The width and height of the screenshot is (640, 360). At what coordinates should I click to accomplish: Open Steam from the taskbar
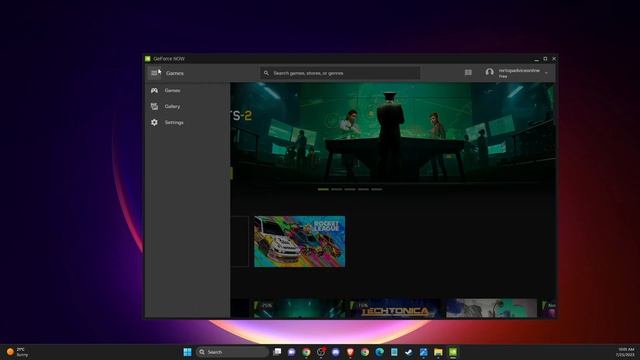(409, 352)
